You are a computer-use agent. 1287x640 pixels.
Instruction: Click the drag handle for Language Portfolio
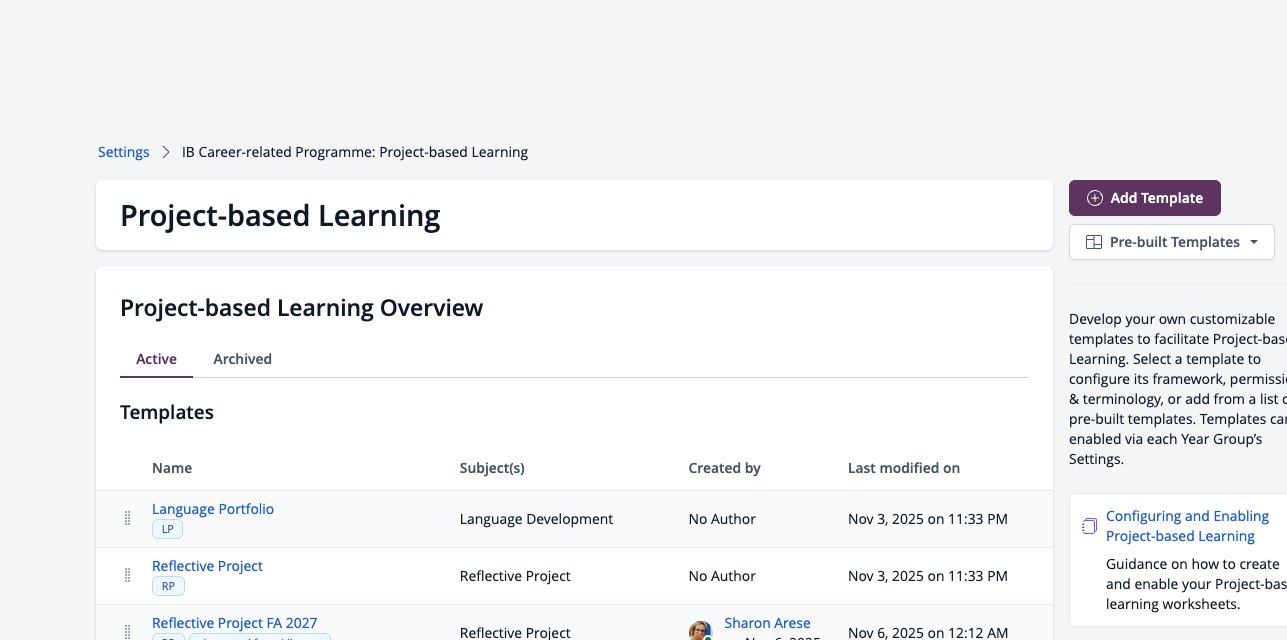(x=127, y=518)
